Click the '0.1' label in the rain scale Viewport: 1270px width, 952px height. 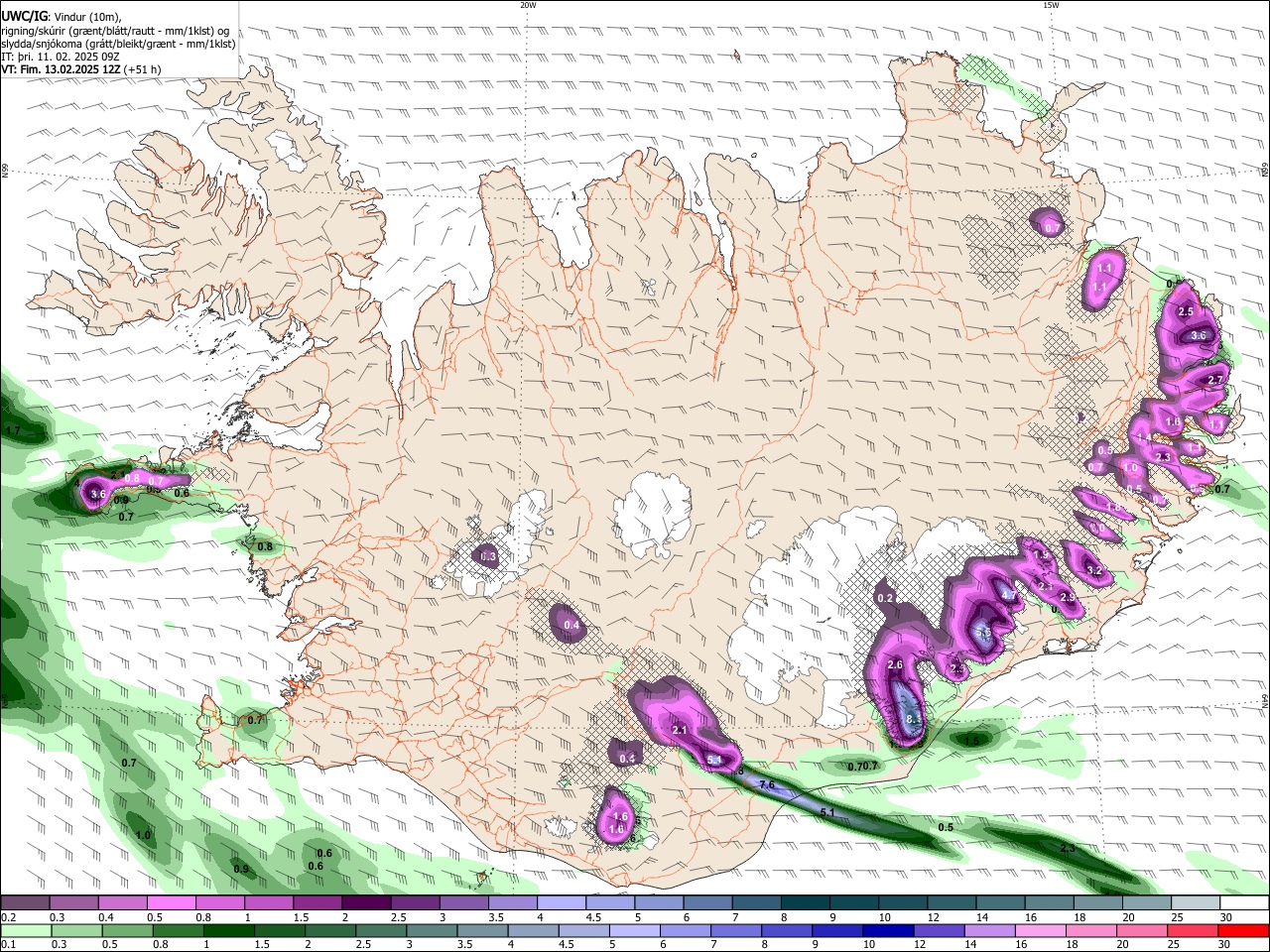[9, 944]
